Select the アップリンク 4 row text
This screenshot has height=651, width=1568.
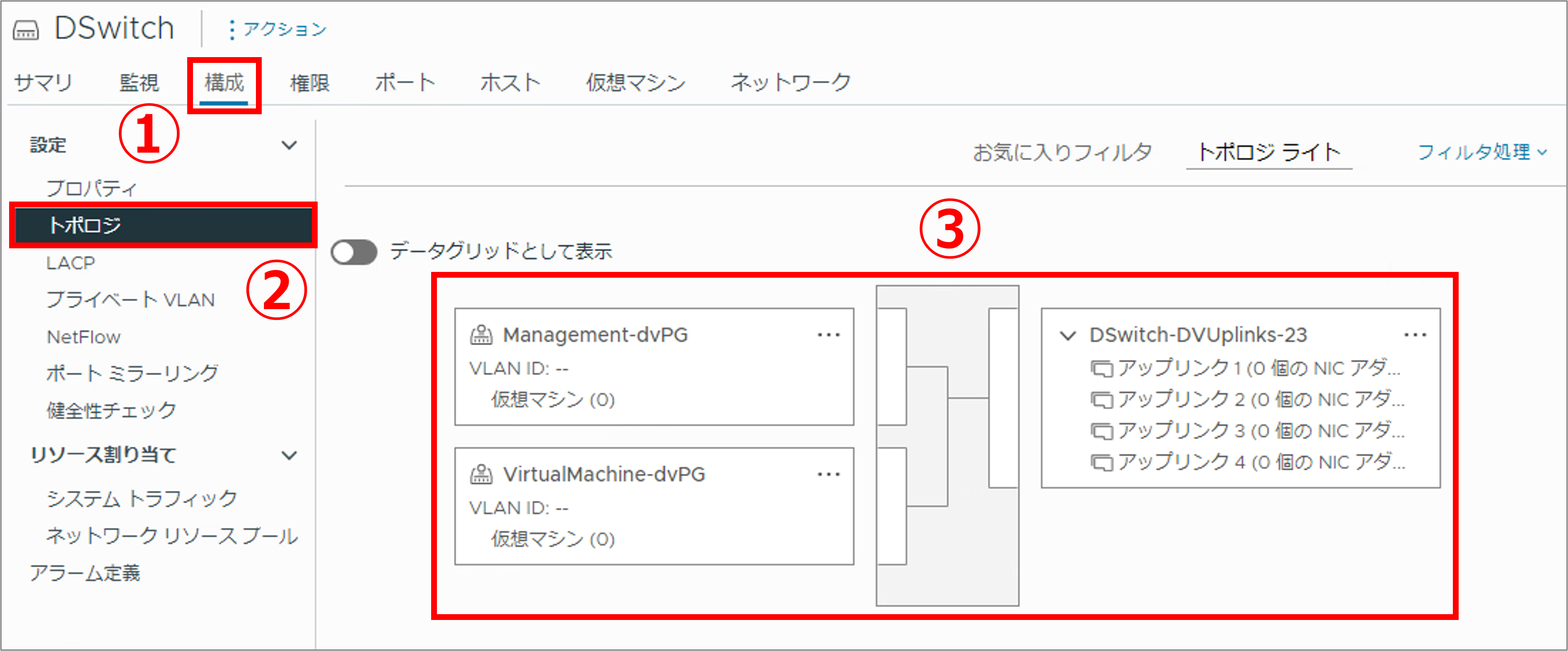click(1261, 462)
